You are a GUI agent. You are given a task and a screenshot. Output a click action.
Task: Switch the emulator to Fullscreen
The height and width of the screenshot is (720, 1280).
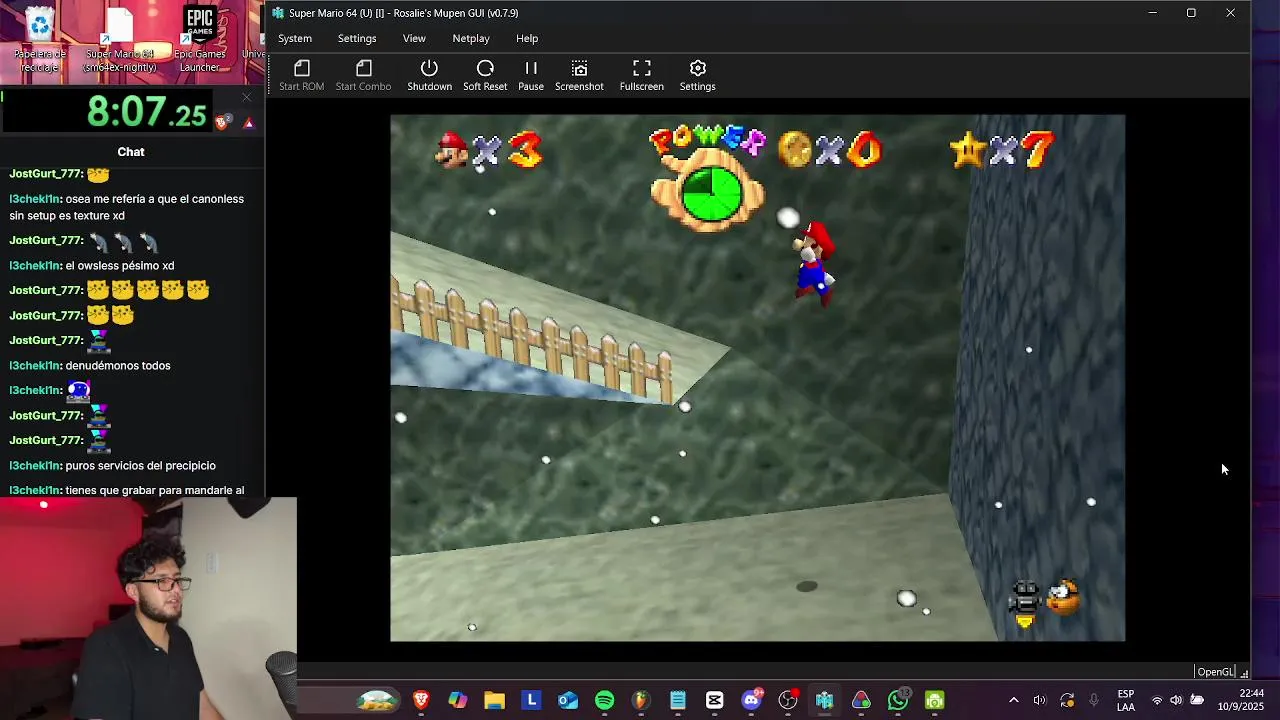(x=641, y=76)
